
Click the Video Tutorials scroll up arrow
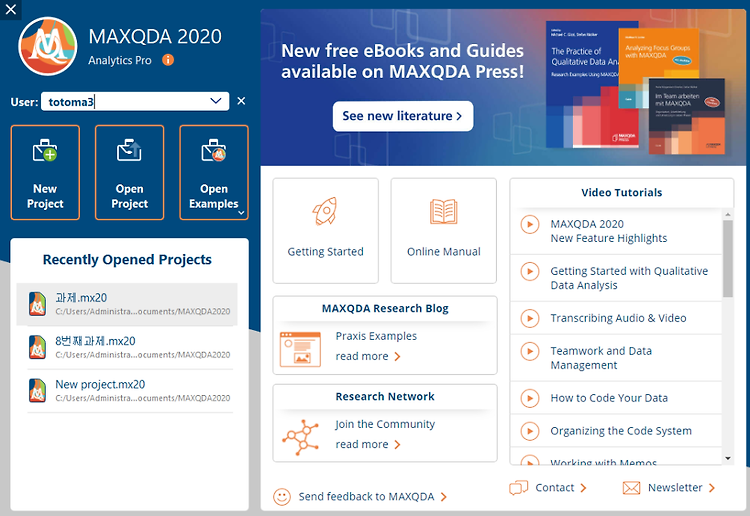pos(728,214)
